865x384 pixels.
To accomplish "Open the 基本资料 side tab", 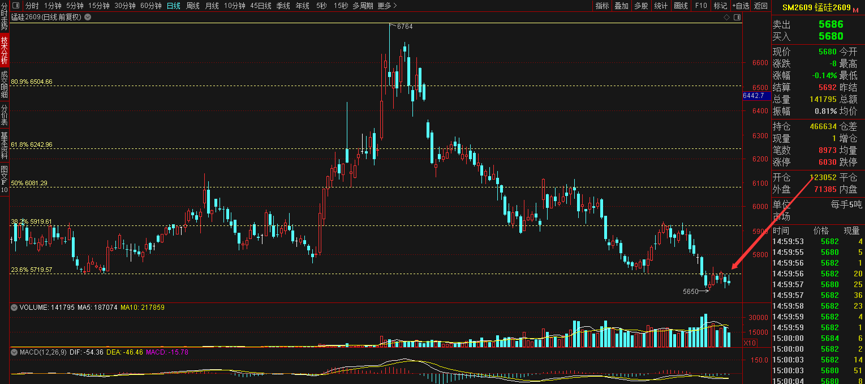I will 4,145.
